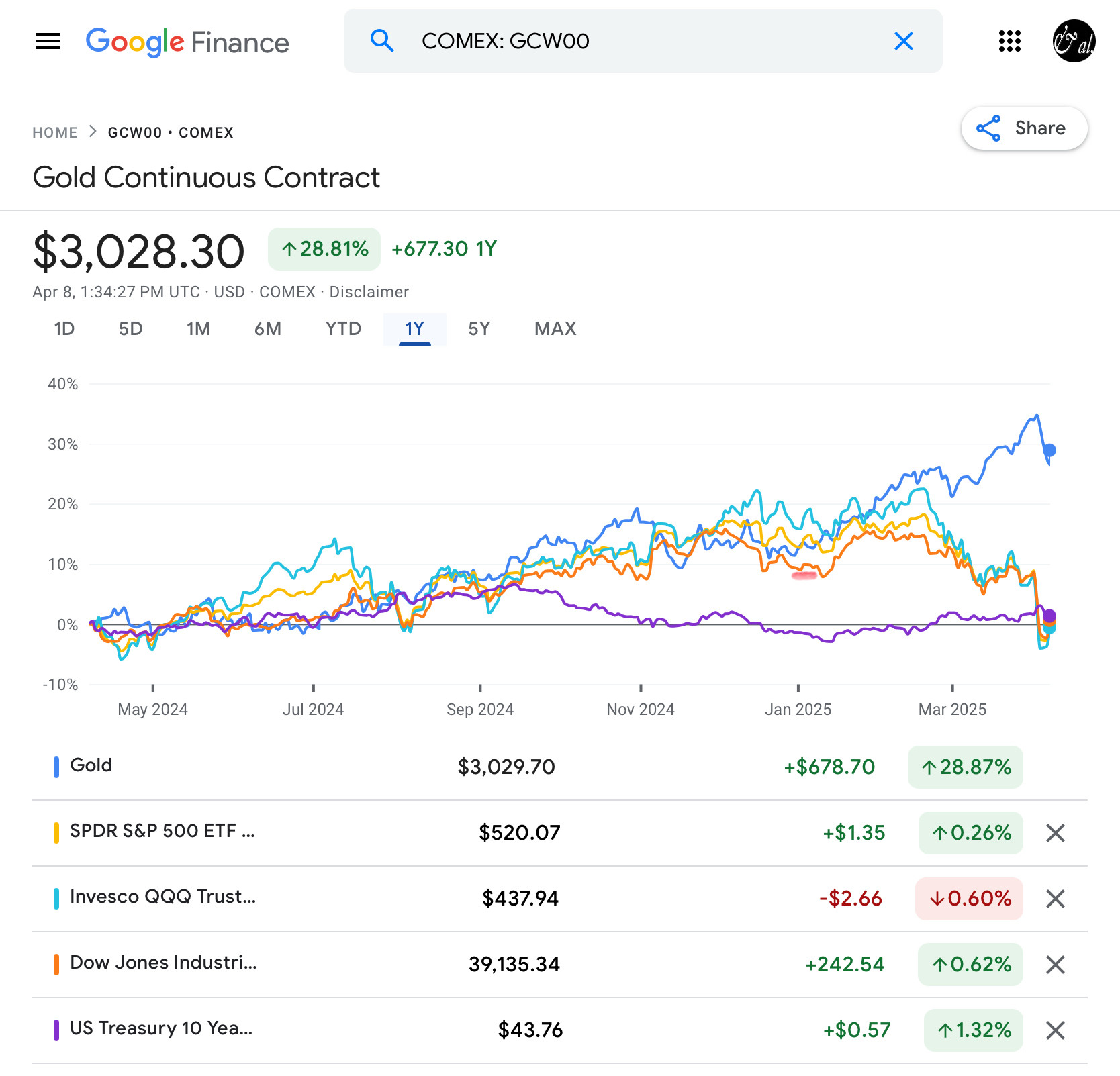Click the Invesco 0.60% down badge
Viewport: 1120px width, 1076px height.
(970, 899)
